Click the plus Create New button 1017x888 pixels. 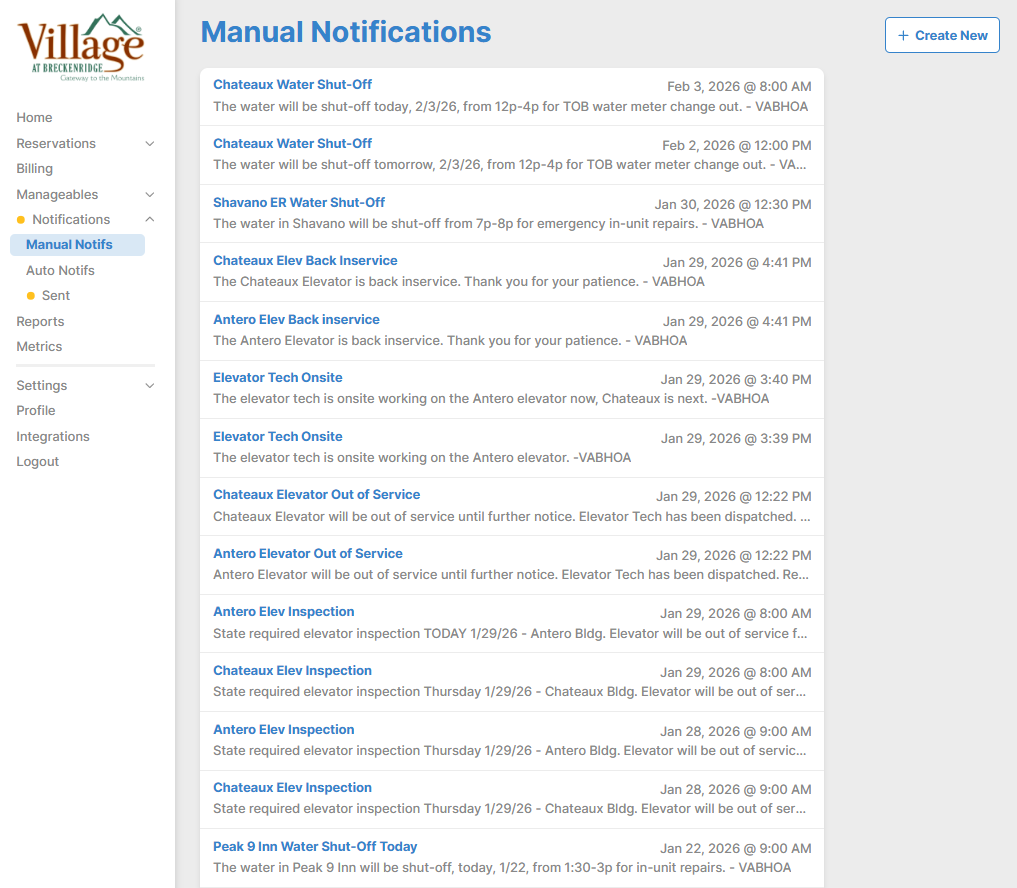(941, 35)
